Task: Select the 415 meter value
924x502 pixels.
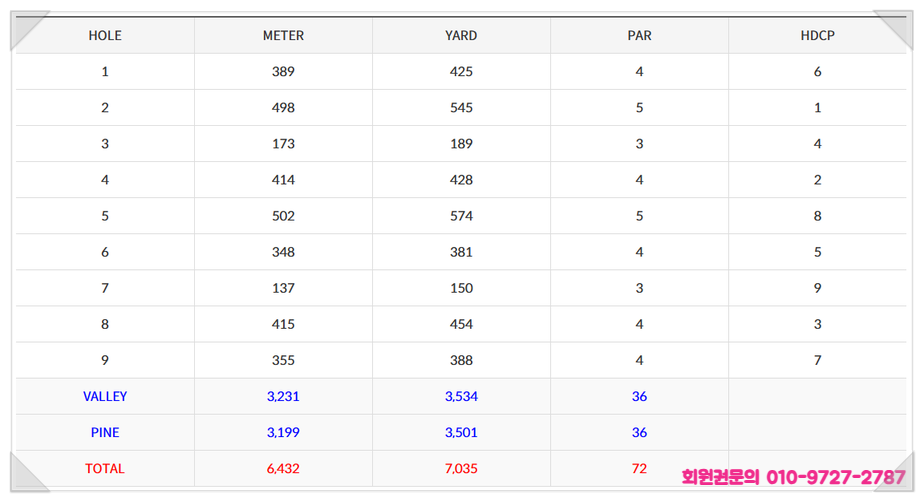Action: point(283,324)
